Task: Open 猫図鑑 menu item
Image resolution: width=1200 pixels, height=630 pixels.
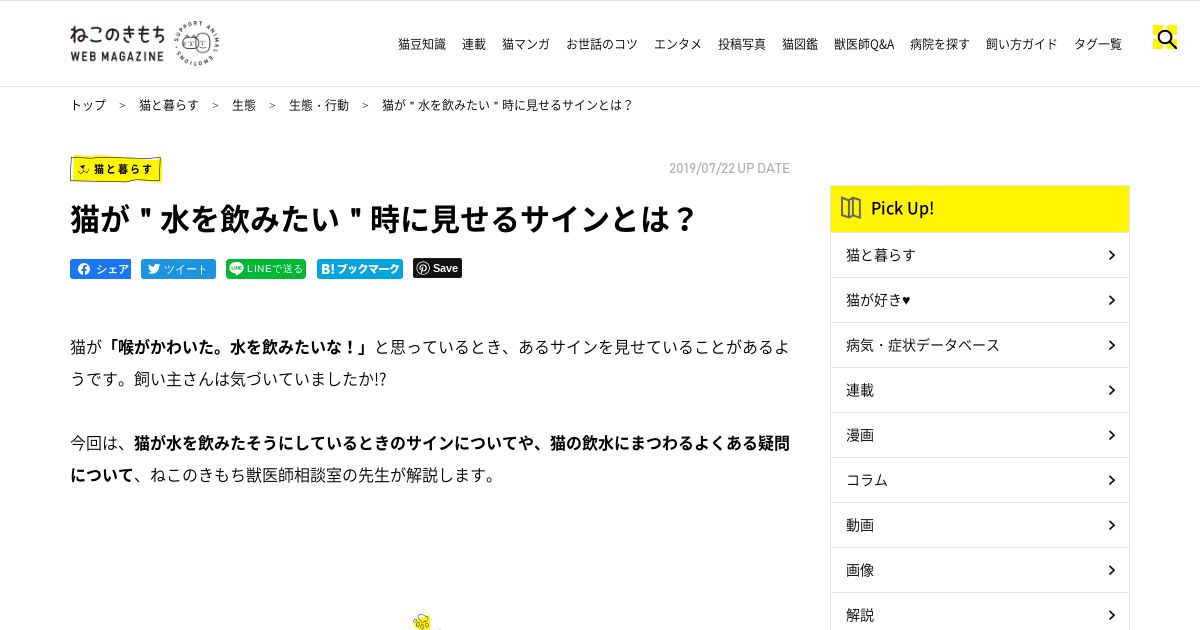Action: [800, 44]
